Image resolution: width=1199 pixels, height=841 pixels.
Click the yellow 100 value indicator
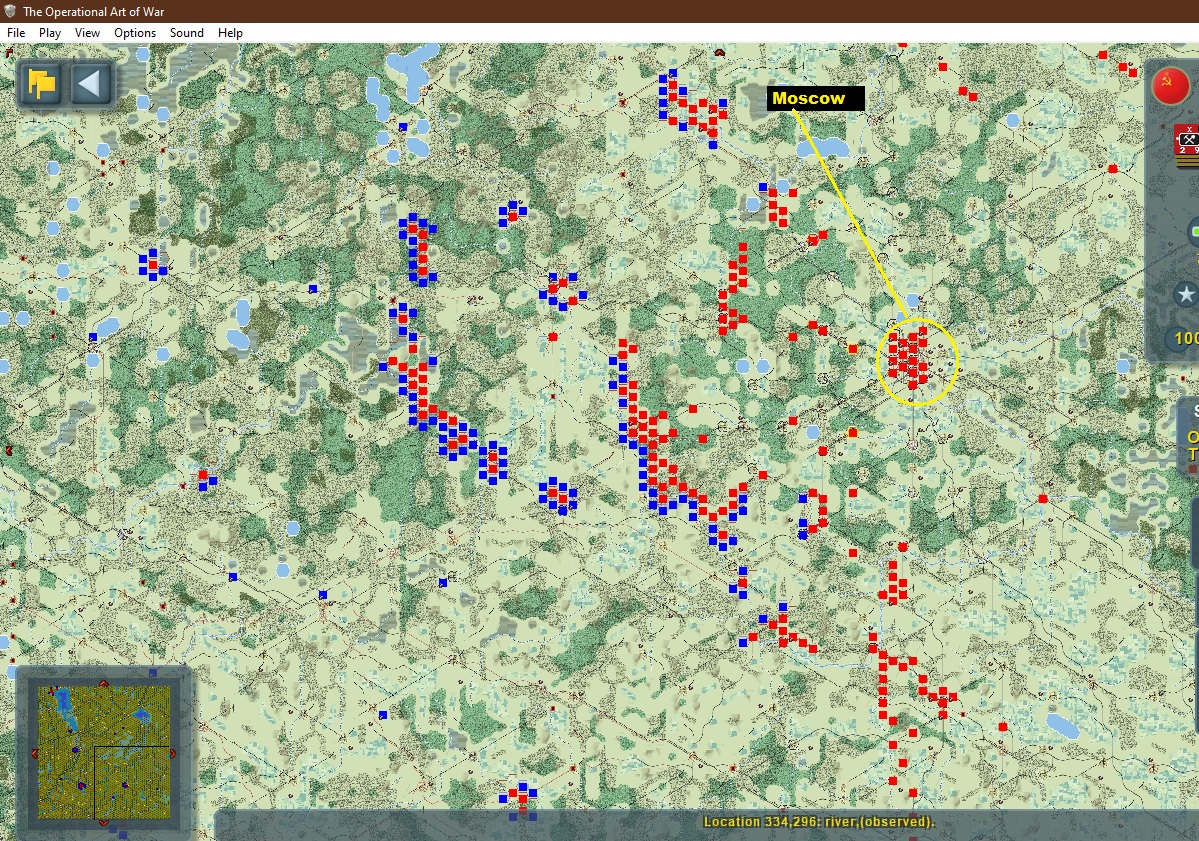pos(1186,338)
